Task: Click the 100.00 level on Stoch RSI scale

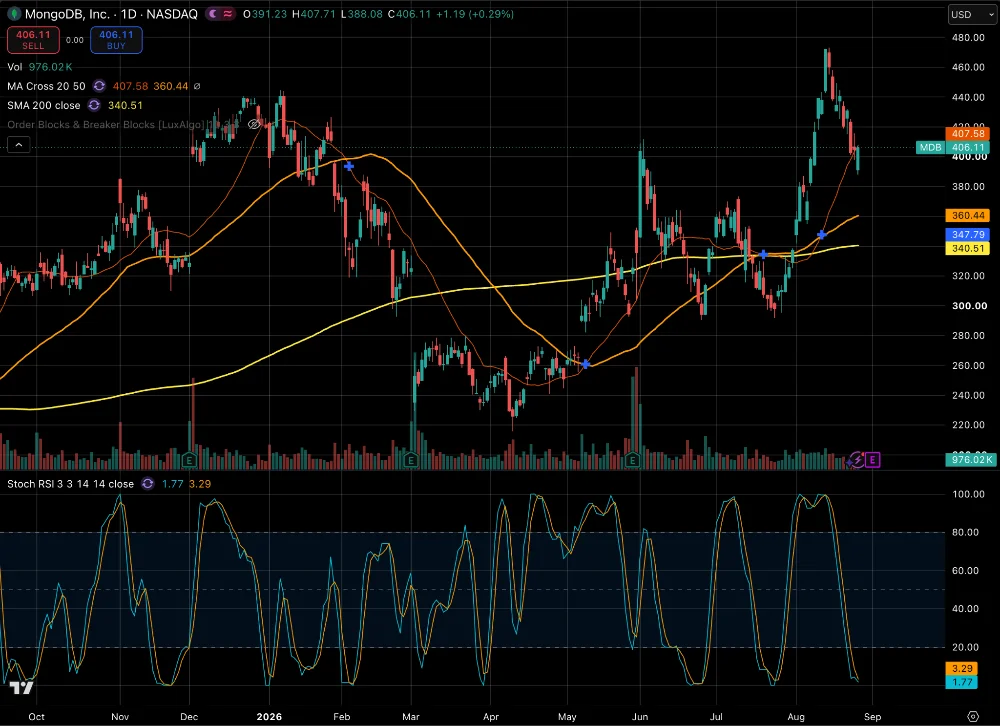Action: 968,494
